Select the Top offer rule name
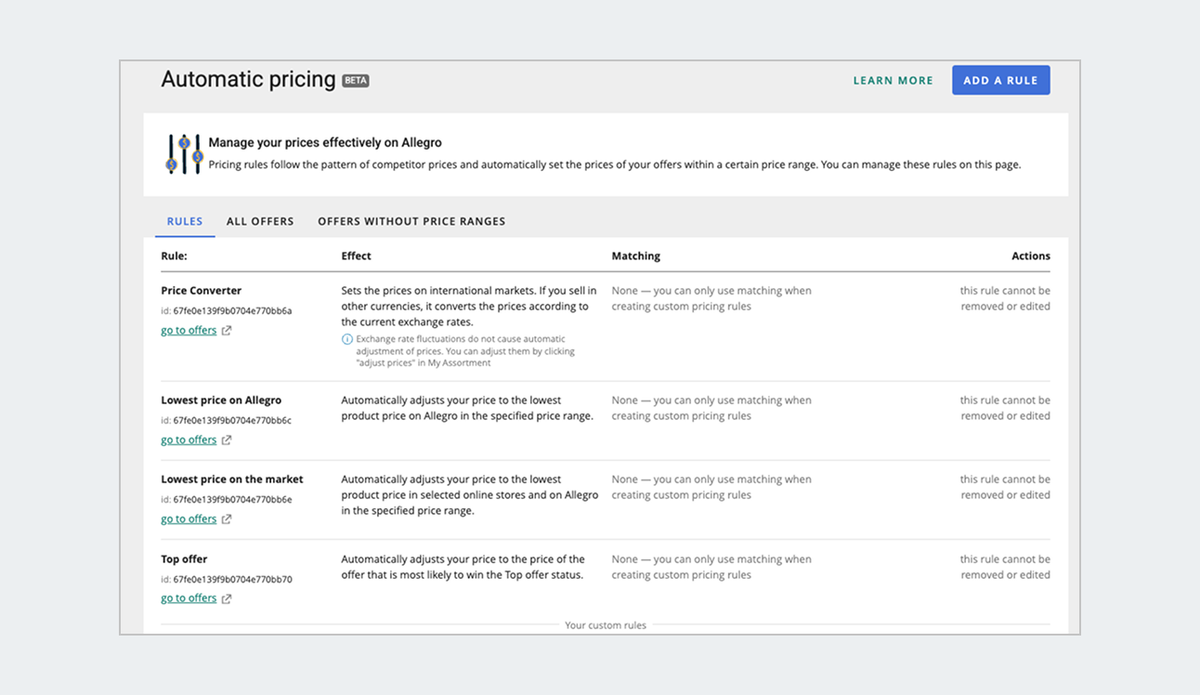The image size is (1200, 695). [x=184, y=559]
